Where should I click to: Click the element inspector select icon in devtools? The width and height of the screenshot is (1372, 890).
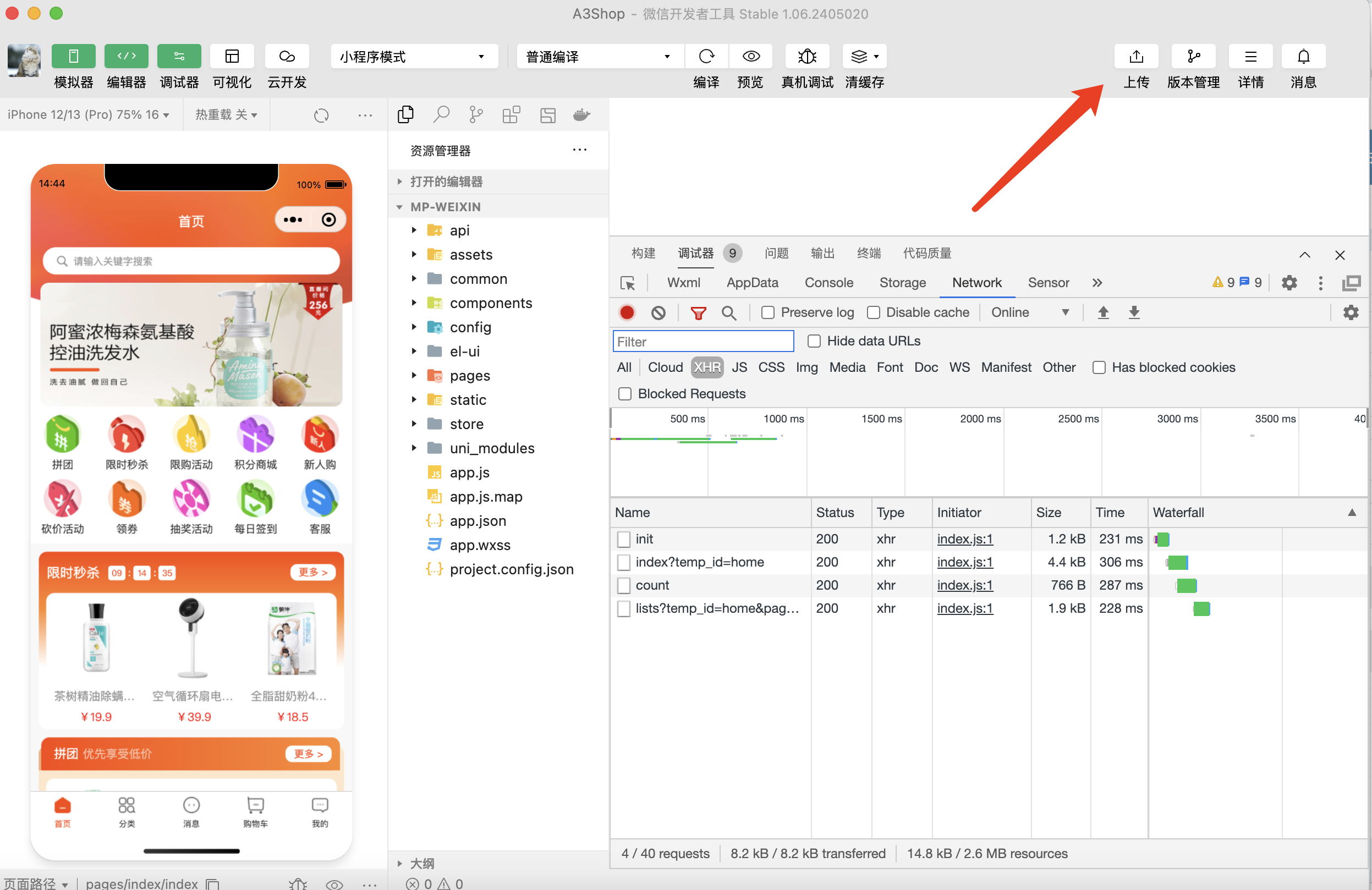pyautogui.click(x=627, y=283)
